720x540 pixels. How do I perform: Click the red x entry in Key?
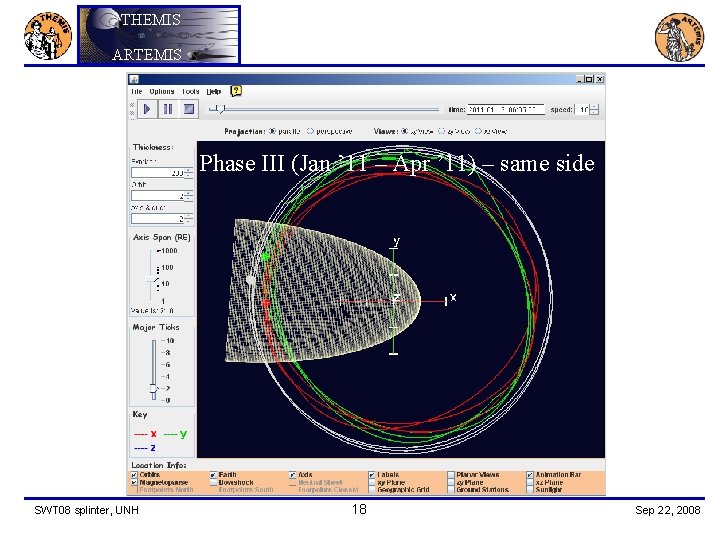(145, 434)
